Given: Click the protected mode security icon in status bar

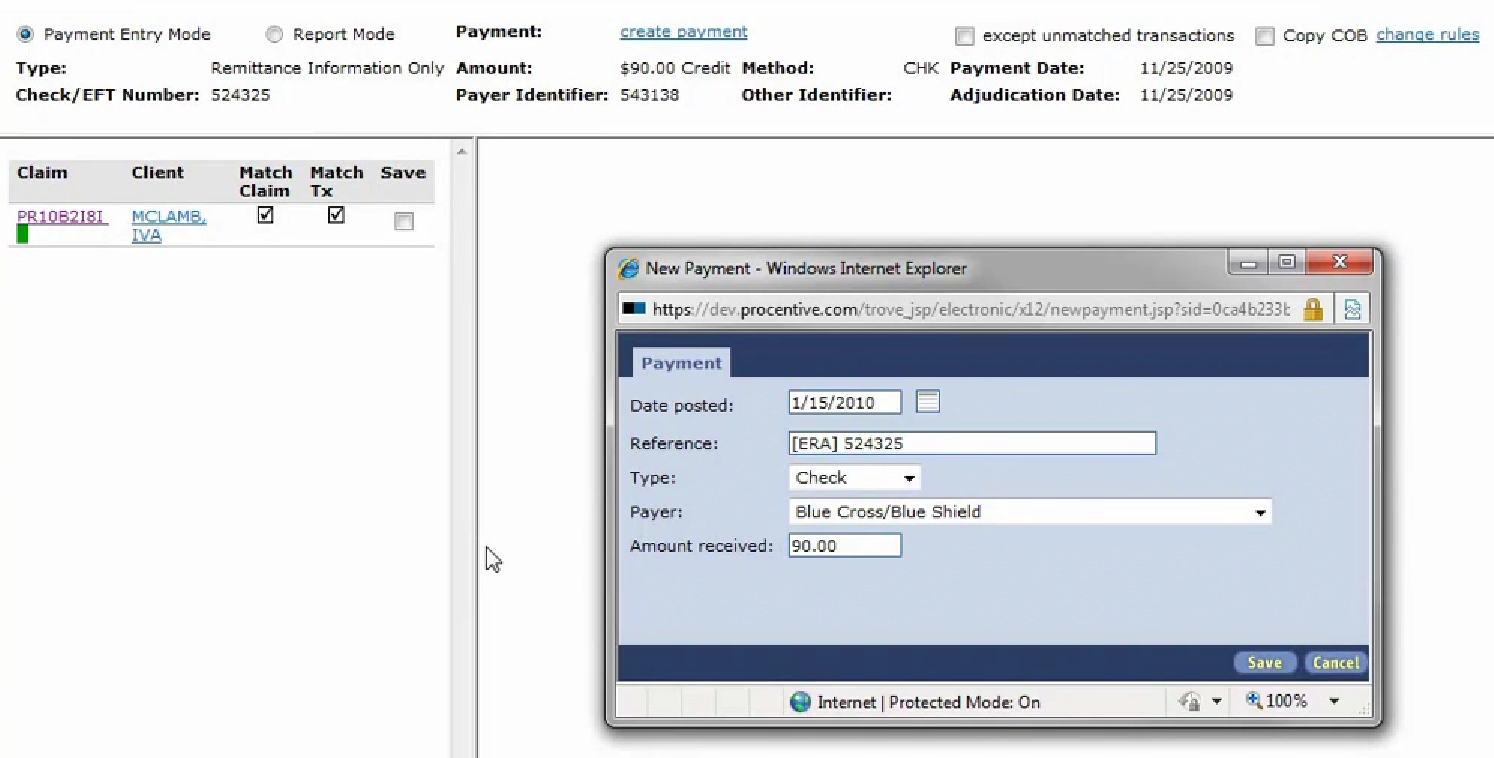Looking at the screenshot, I should tap(1189, 702).
